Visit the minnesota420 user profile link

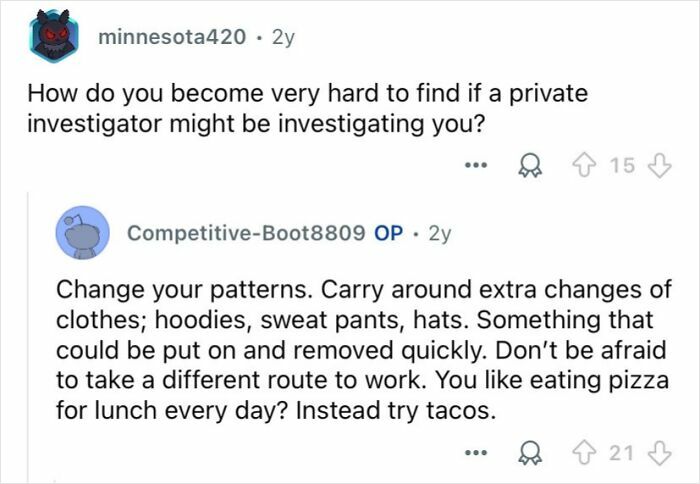click(172, 37)
